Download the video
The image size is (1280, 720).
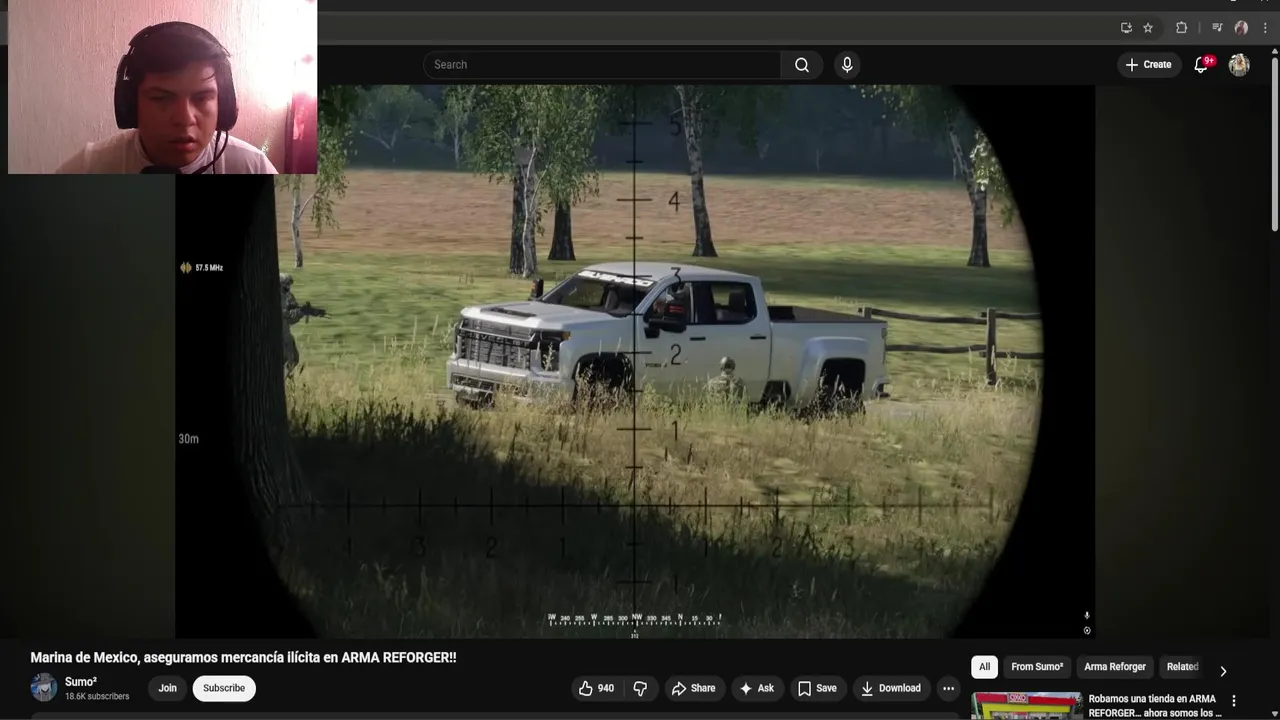point(890,688)
